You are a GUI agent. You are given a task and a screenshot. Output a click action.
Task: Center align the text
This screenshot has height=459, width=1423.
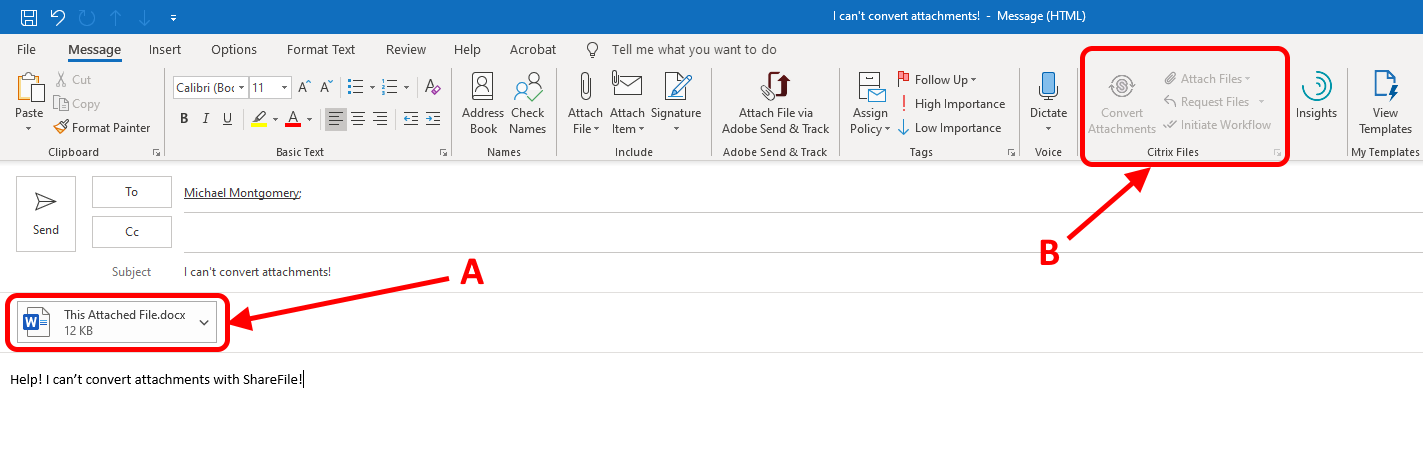pyautogui.click(x=358, y=119)
